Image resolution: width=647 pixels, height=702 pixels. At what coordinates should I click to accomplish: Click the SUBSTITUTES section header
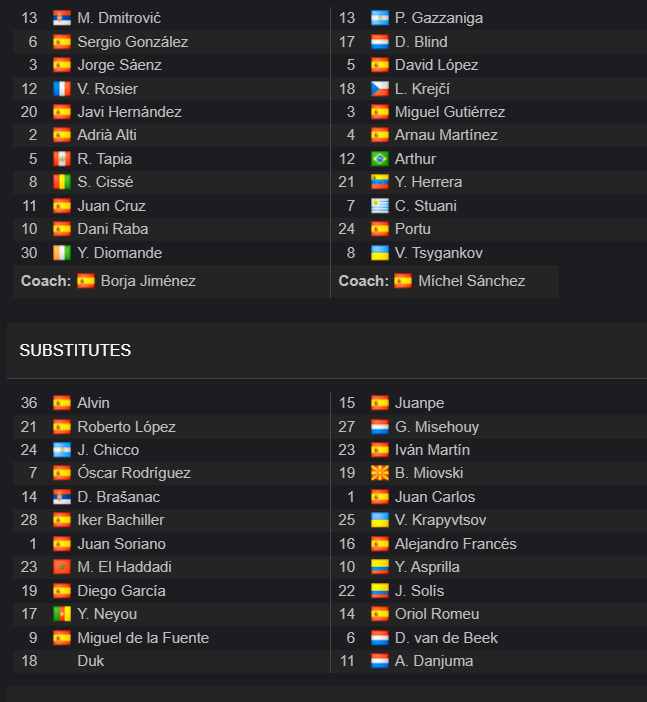coord(75,351)
